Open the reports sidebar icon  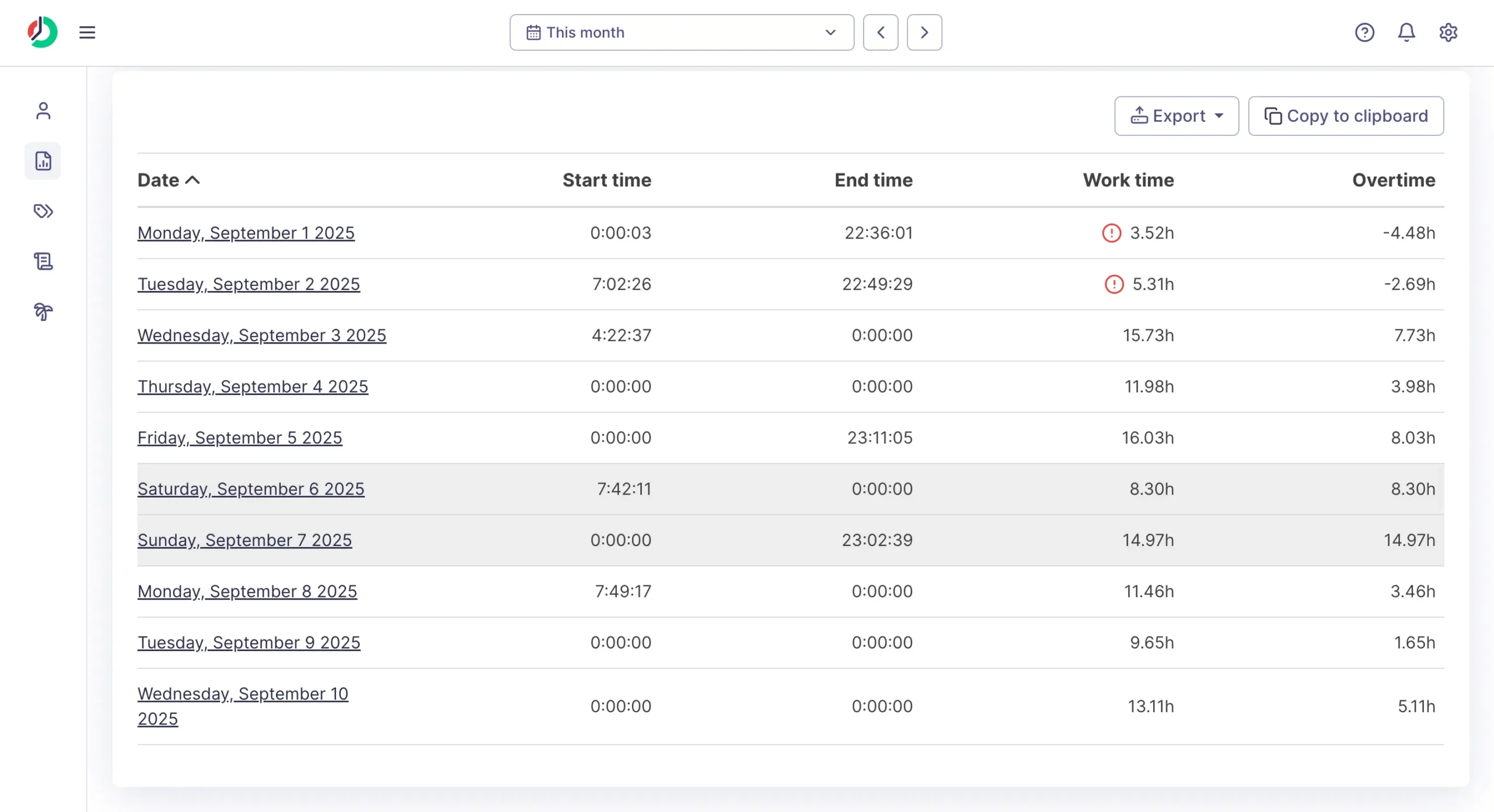pyautogui.click(x=43, y=160)
